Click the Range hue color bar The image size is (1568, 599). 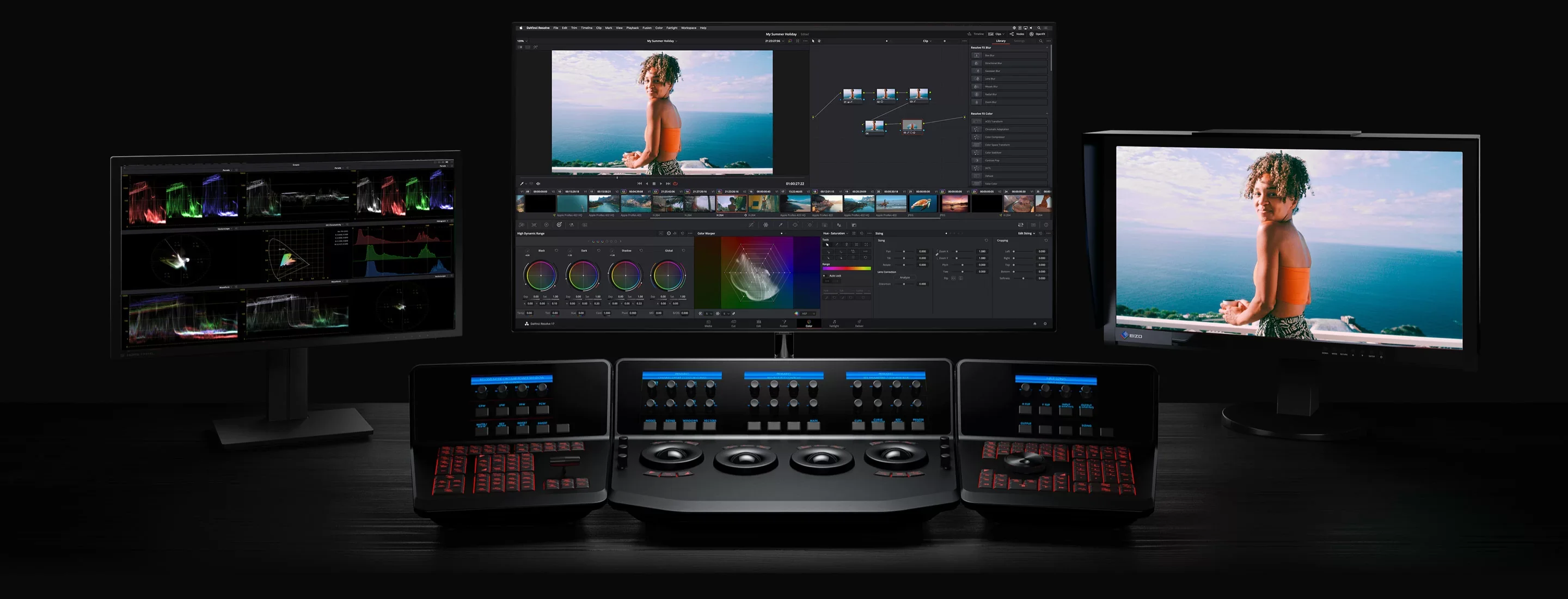[846, 268]
